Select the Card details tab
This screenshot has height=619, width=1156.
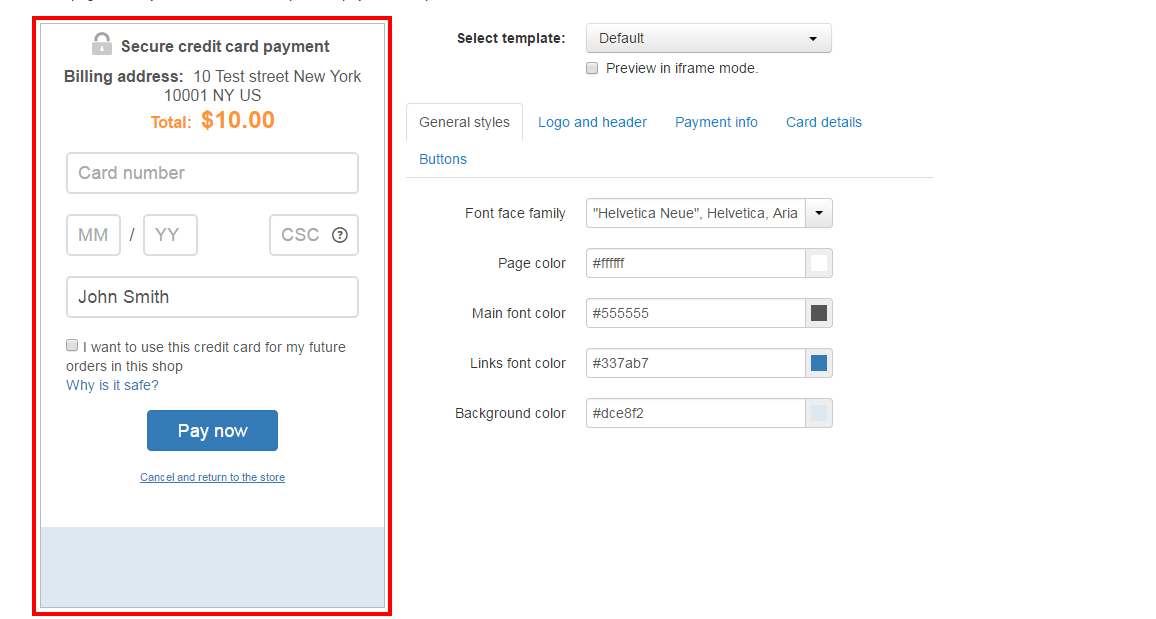click(824, 122)
